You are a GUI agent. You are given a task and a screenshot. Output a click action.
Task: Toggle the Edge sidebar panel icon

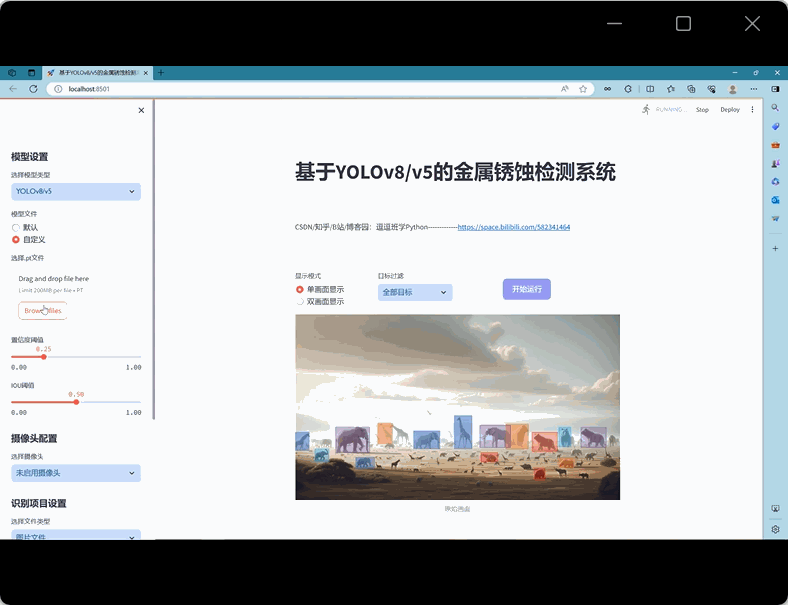click(775, 89)
